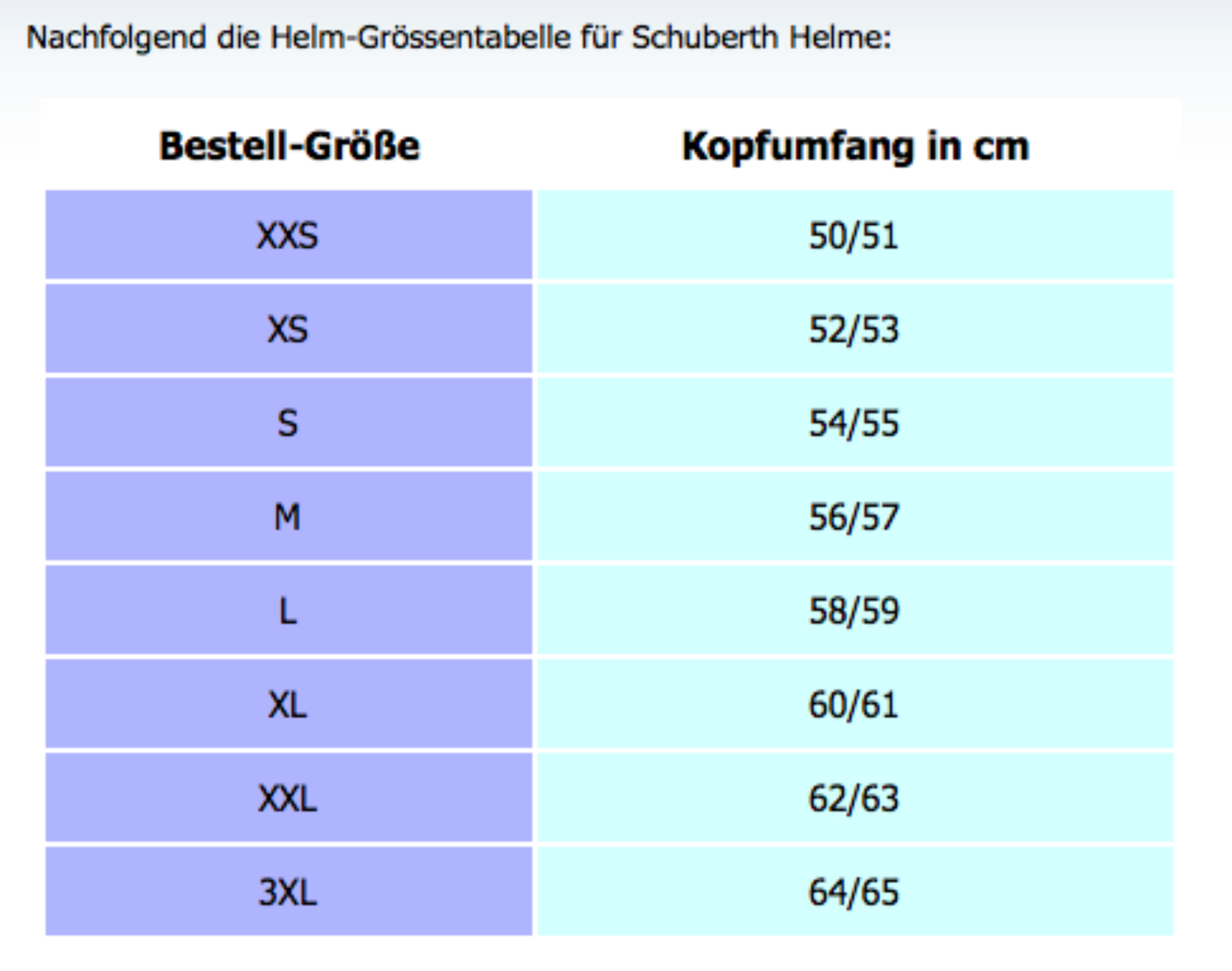Image resolution: width=1232 pixels, height=971 pixels.
Task: Choose the L size cell
Action: [288, 611]
